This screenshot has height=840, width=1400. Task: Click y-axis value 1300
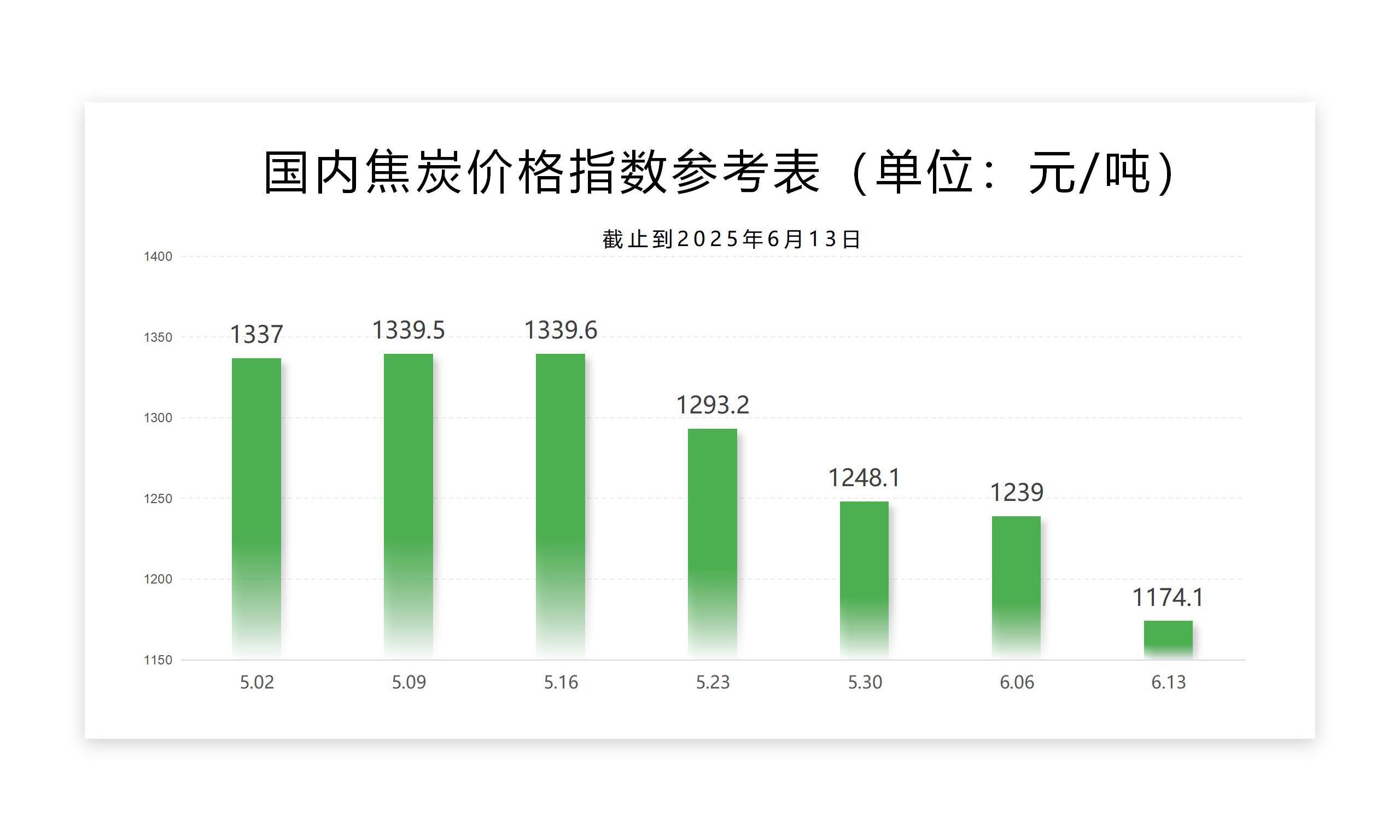tap(158, 418)
